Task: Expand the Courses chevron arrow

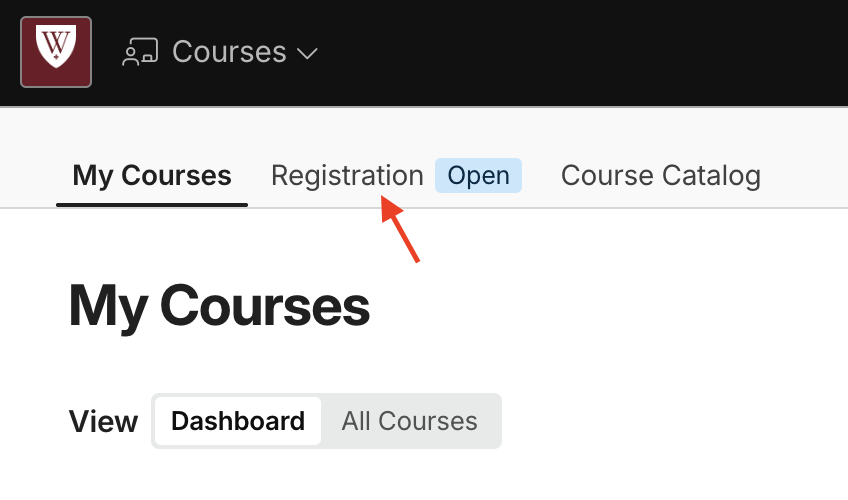Action: tap(307, 53)
